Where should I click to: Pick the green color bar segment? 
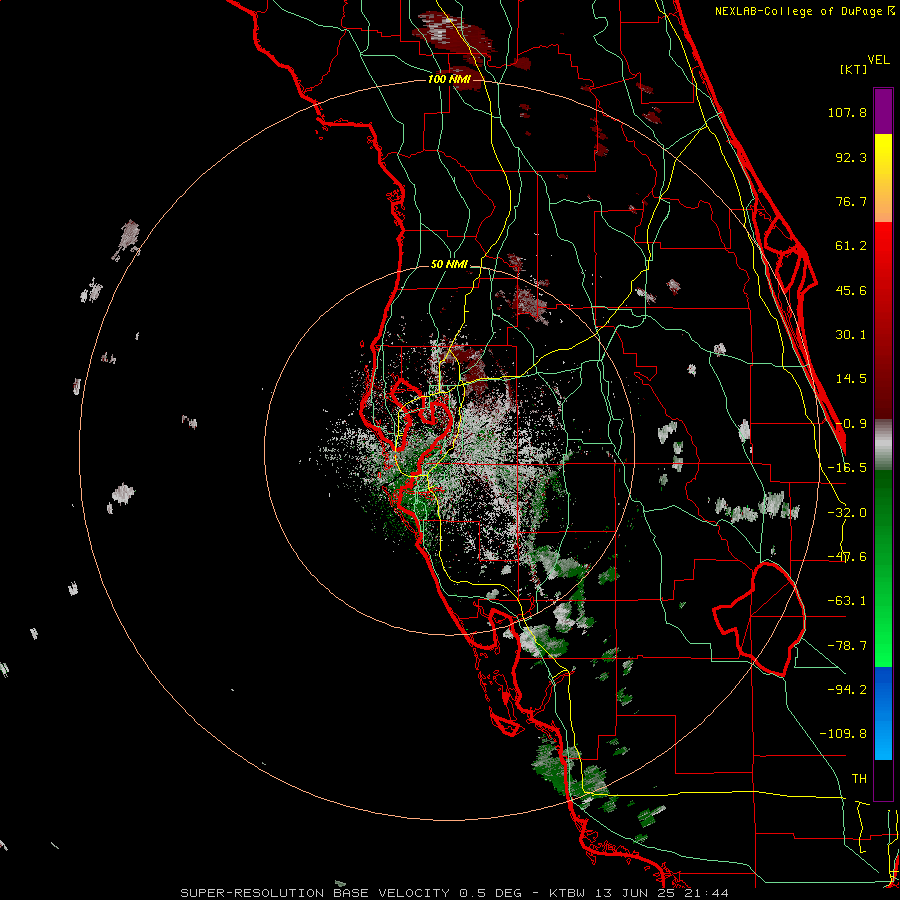(883, 568)
